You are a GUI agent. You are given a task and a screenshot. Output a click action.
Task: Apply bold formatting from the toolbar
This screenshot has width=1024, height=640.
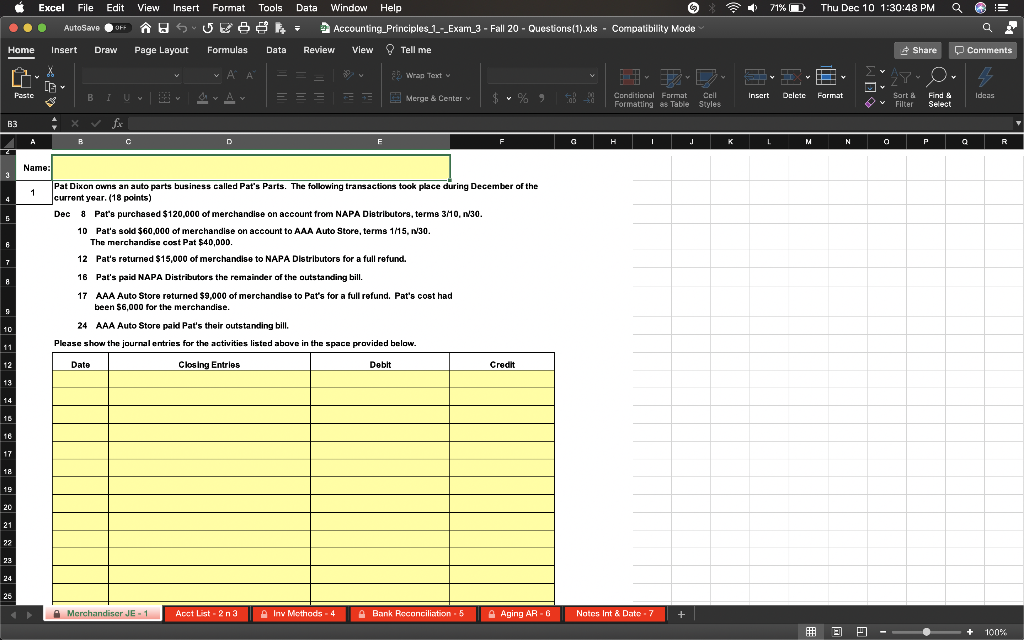91,97
